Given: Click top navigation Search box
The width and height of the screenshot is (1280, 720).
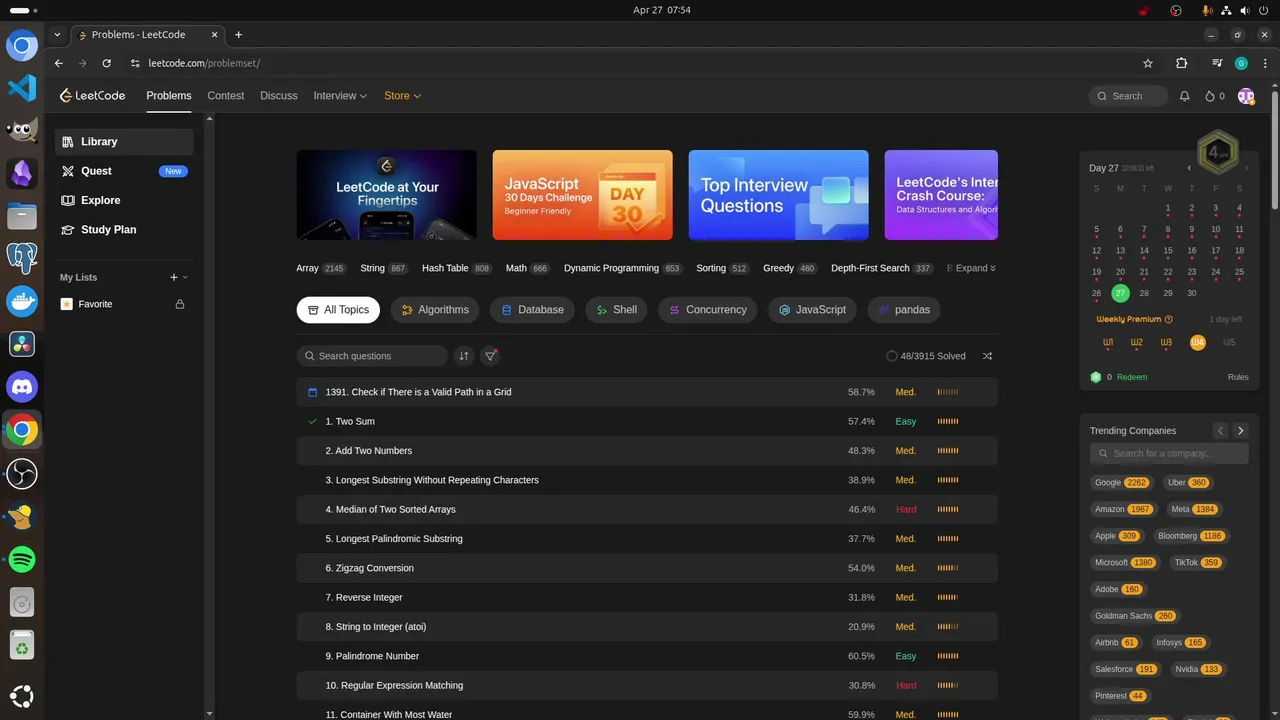Looking at the screenshot, I should (1128, 96).
